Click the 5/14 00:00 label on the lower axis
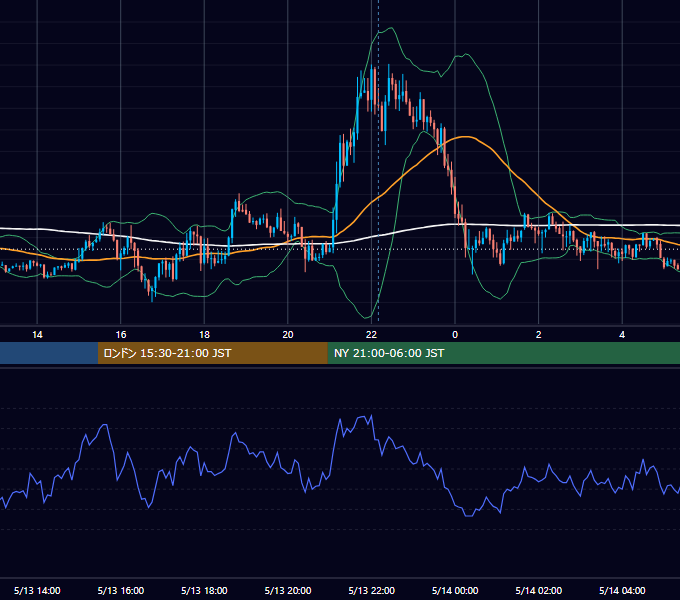This screenshot has height=600, width=680. click(455, 590)
